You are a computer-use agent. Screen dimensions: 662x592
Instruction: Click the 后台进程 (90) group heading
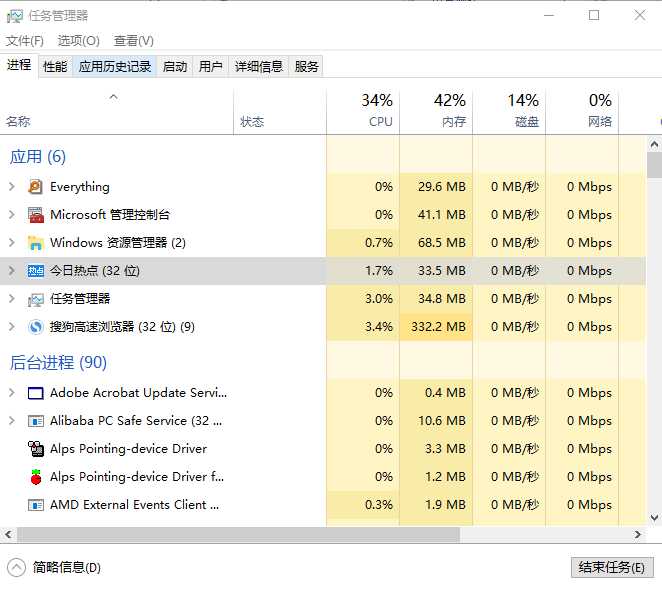(x=58, y=362)
